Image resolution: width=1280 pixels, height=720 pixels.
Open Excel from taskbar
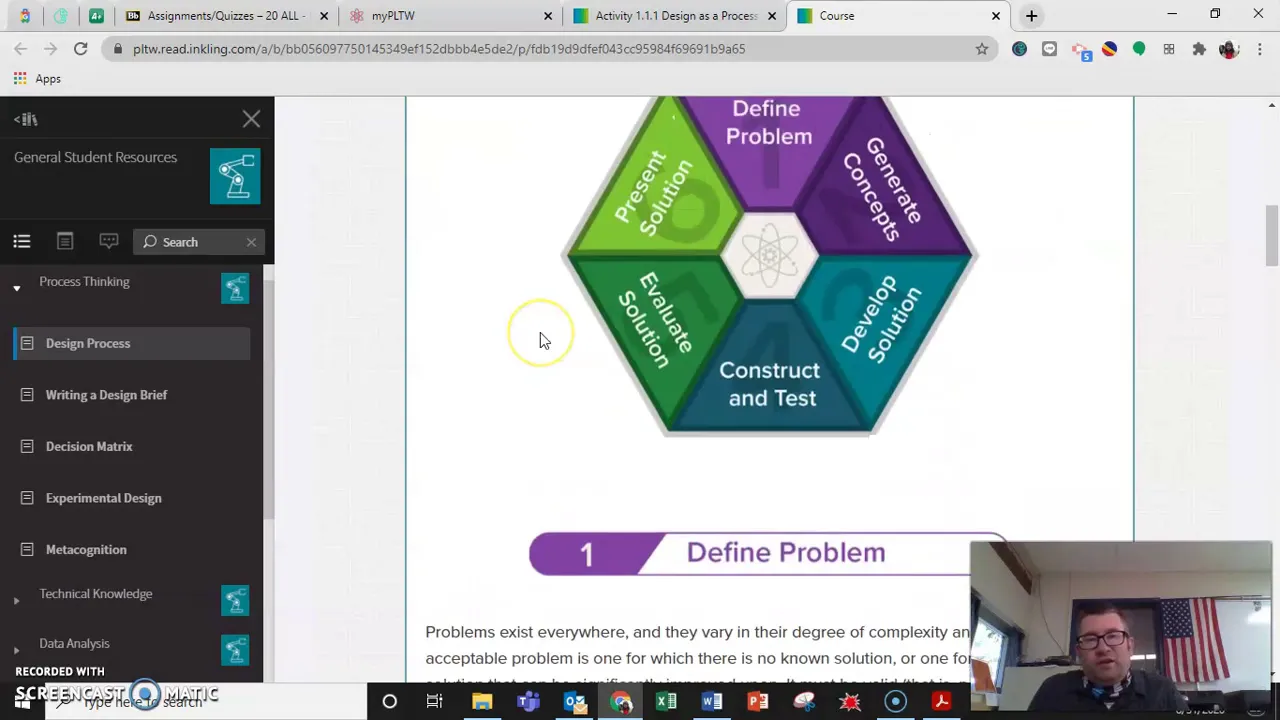click(666, 702)
